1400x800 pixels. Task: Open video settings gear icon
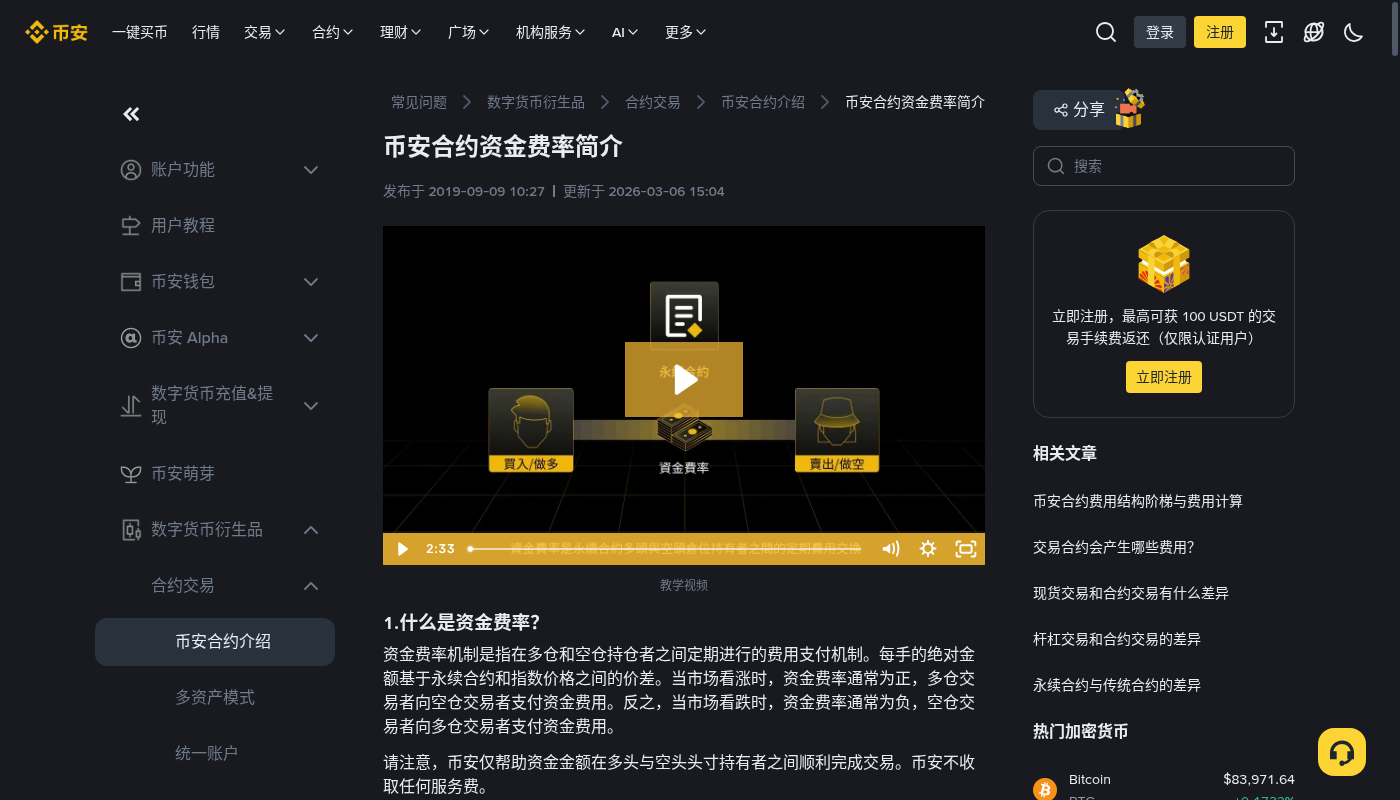928,549
